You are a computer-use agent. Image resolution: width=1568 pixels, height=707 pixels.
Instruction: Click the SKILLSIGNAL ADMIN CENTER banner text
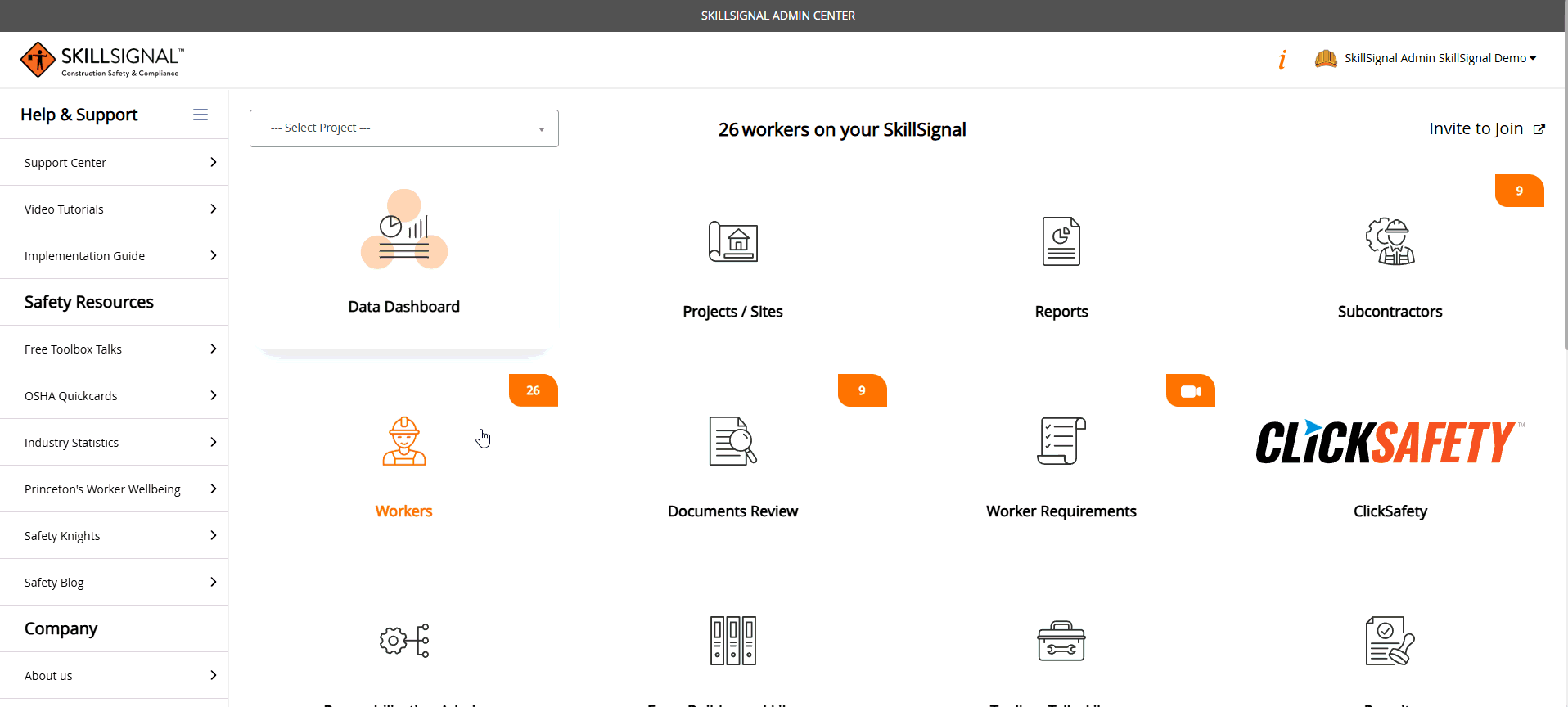pyautogui.click(x=777, y=16)
